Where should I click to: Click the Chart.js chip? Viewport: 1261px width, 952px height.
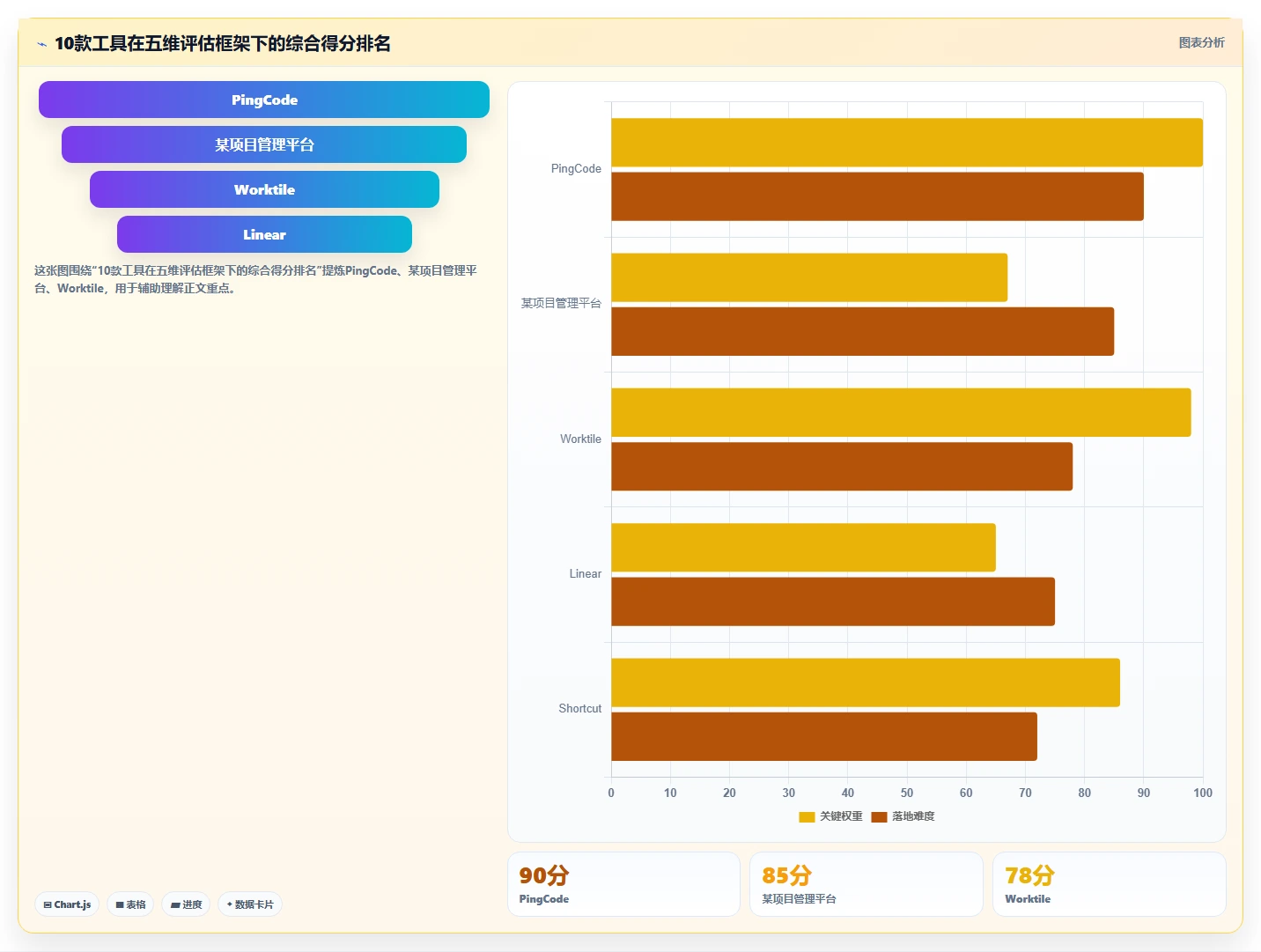[67, 904]
